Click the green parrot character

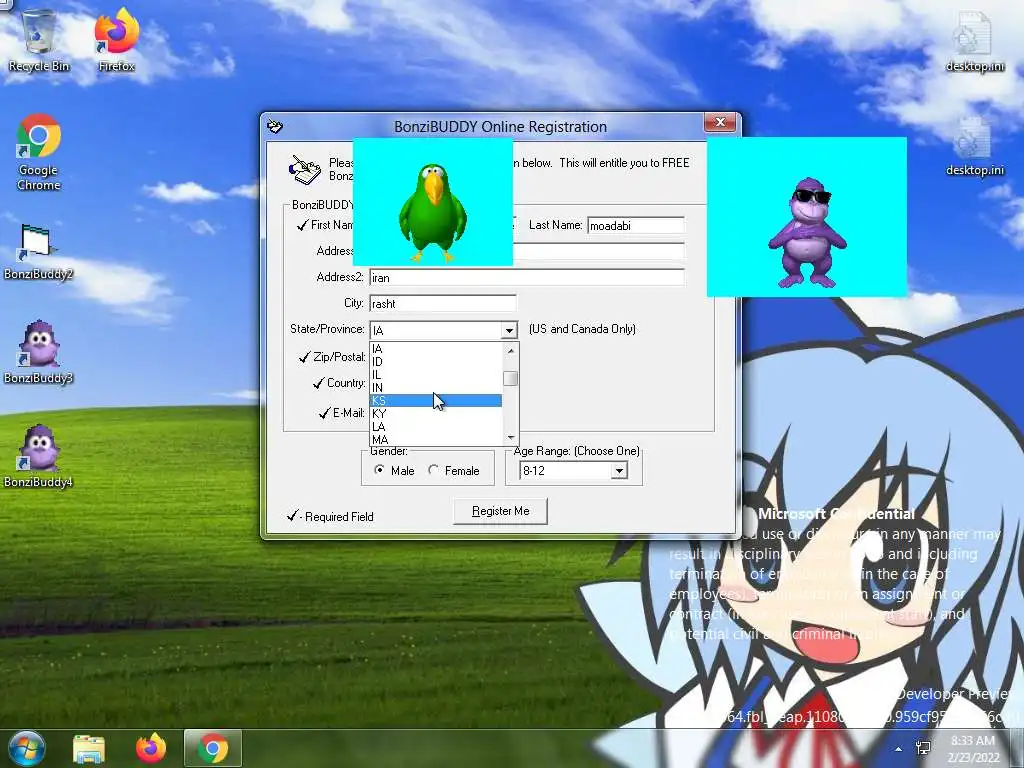(432, 212)
